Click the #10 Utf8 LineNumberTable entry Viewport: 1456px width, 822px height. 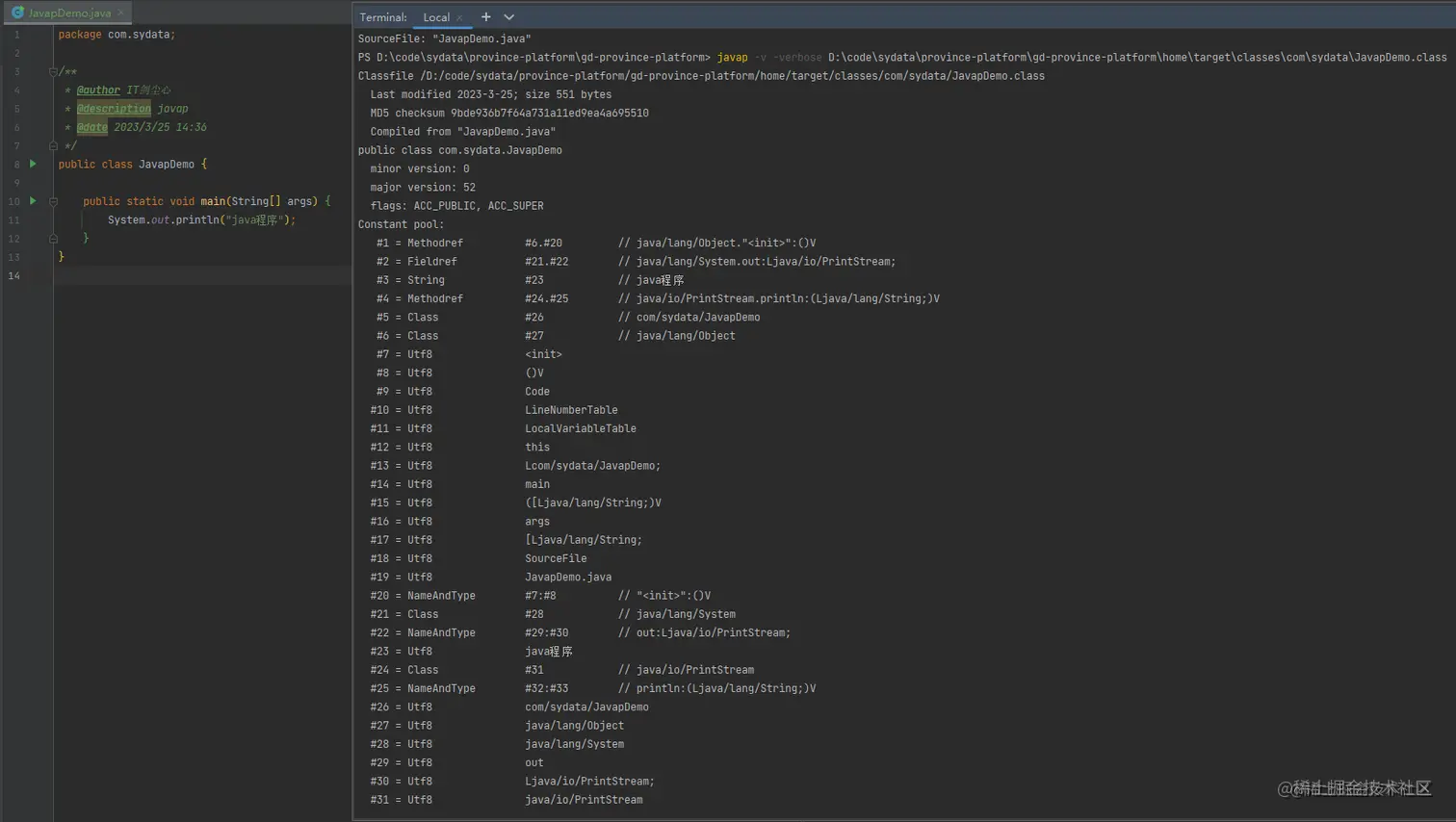coord(494,410)
